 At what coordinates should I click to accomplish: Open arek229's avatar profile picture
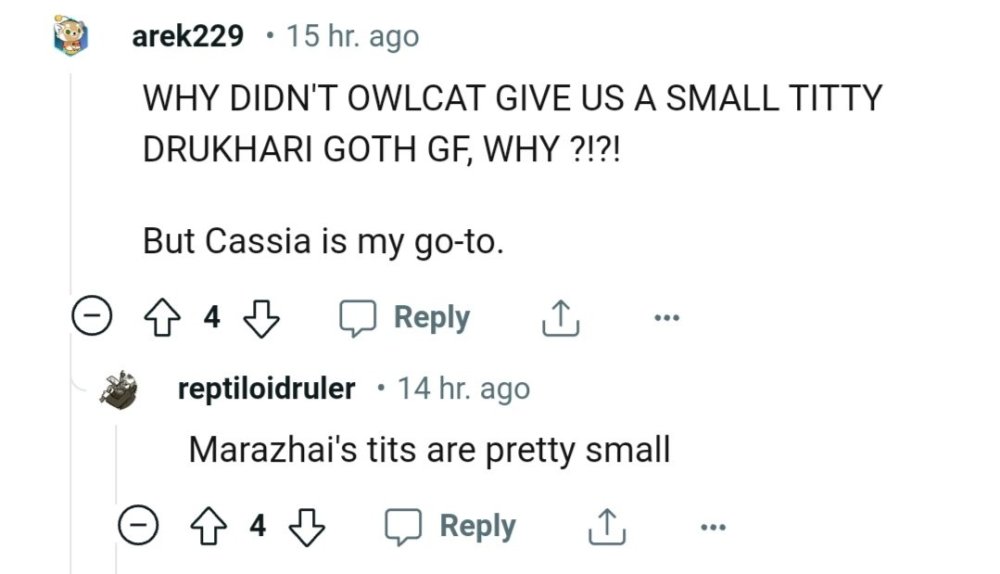[x=72, y=38]
